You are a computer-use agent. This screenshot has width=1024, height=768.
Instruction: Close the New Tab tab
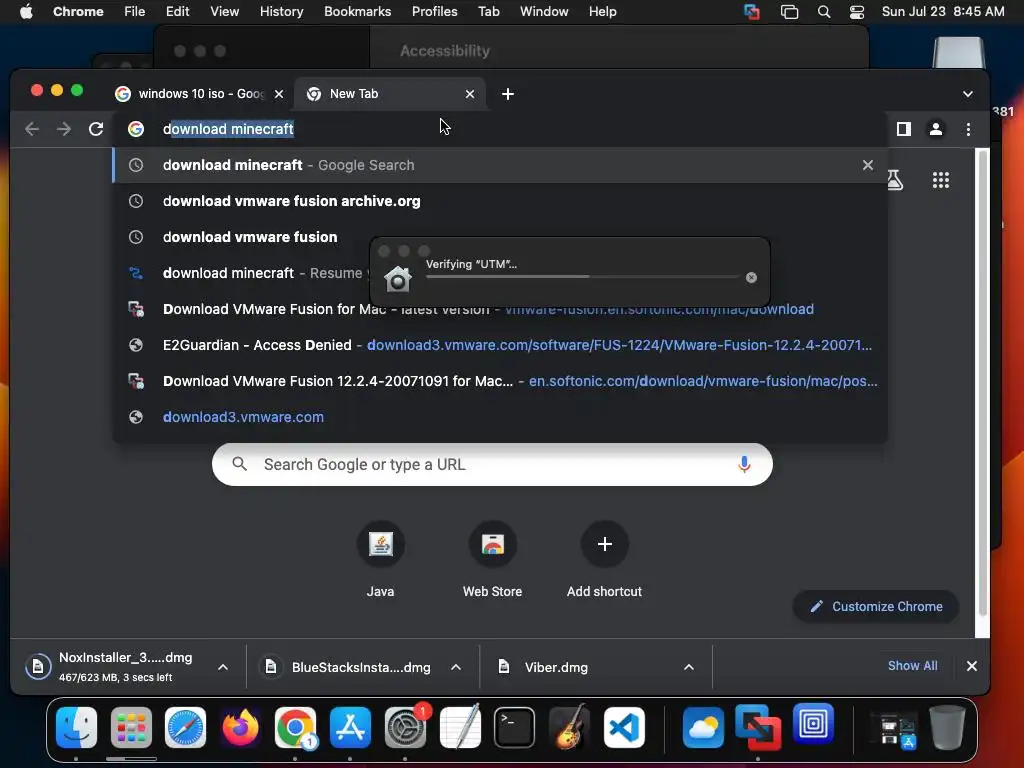pos(470,94)
